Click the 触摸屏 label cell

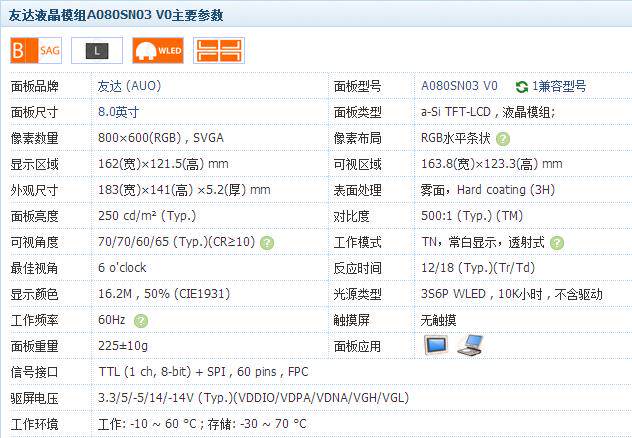pyautogui.click(x=351, y=320)
